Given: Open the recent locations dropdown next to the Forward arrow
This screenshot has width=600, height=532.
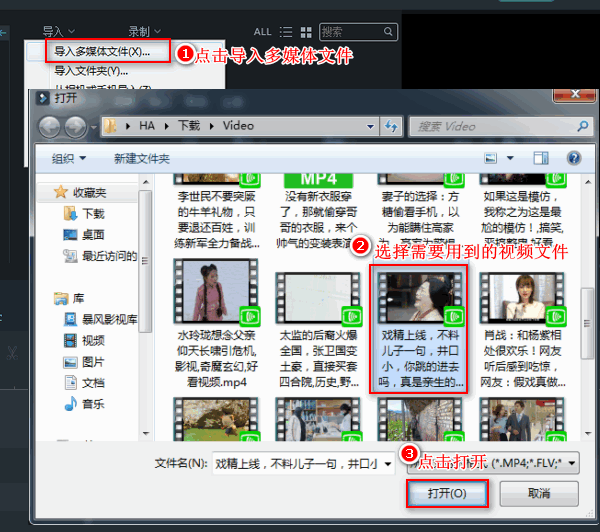Looking at the screenshot, I should 93,127.
